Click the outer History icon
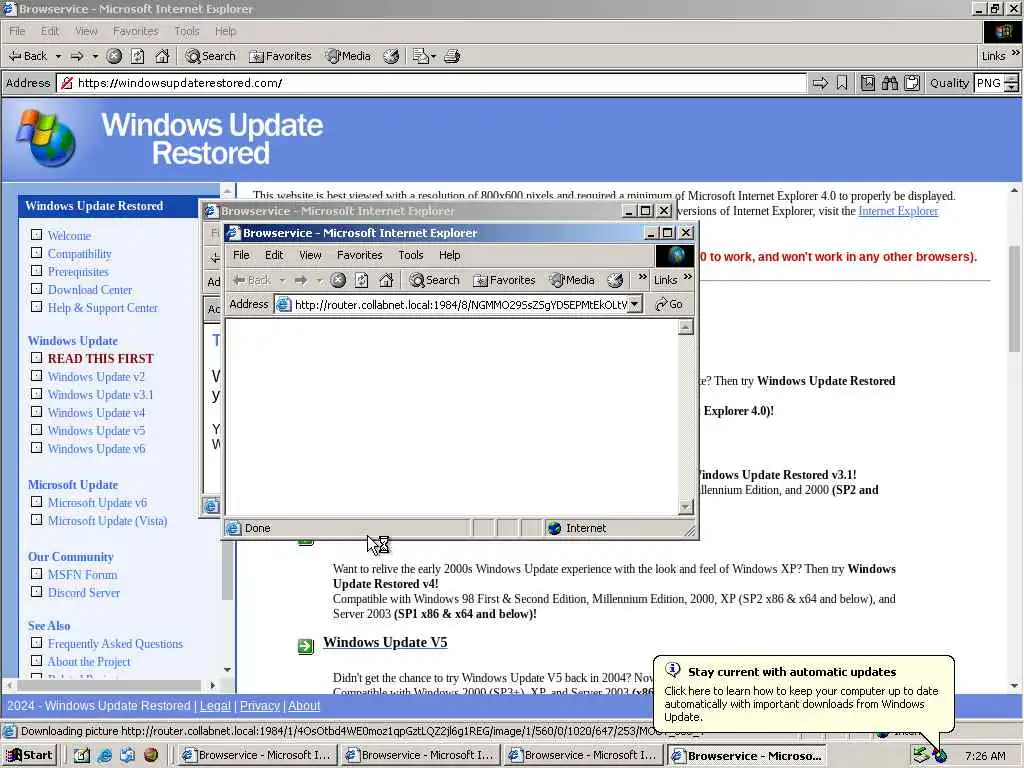This screenshot has width=1024, height=768. coord(391,56)
